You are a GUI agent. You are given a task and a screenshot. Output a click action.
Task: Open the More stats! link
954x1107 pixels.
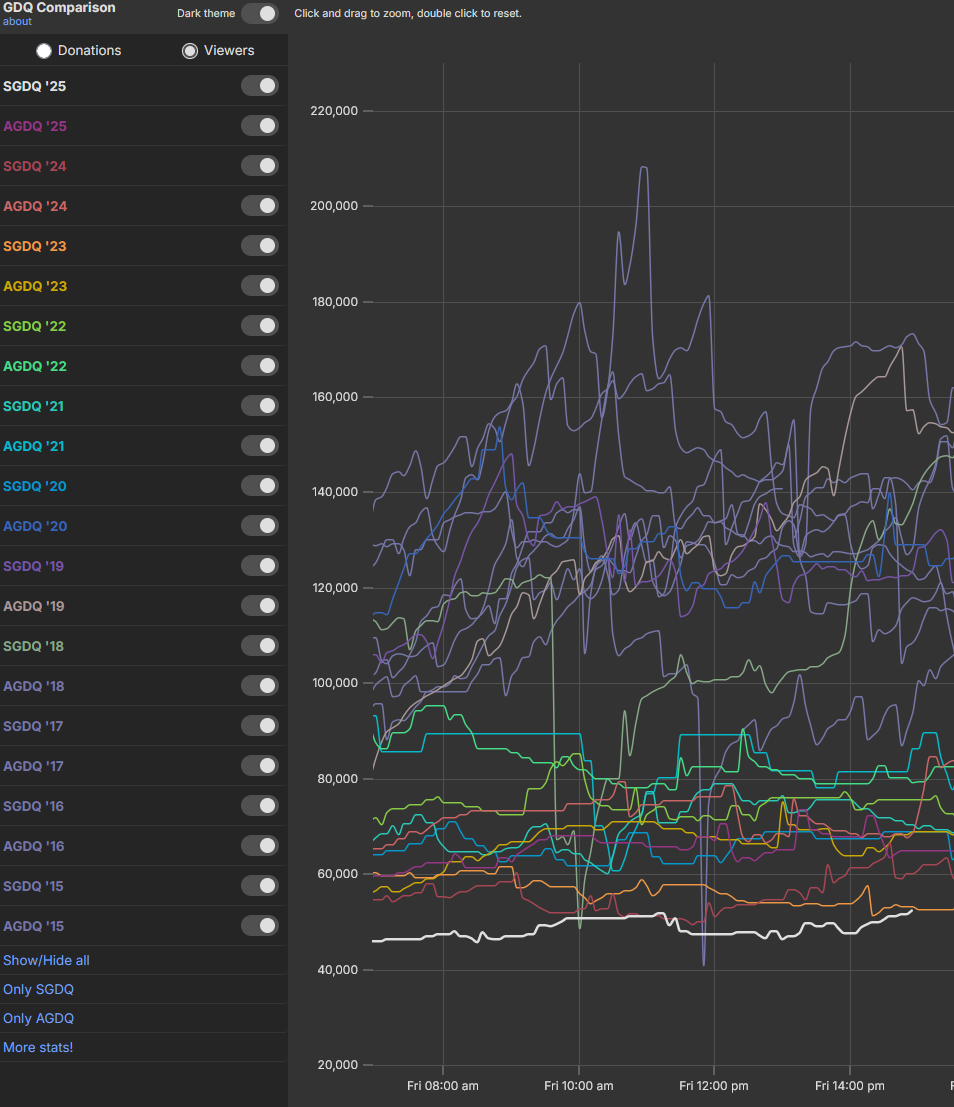click(38, 1047)
